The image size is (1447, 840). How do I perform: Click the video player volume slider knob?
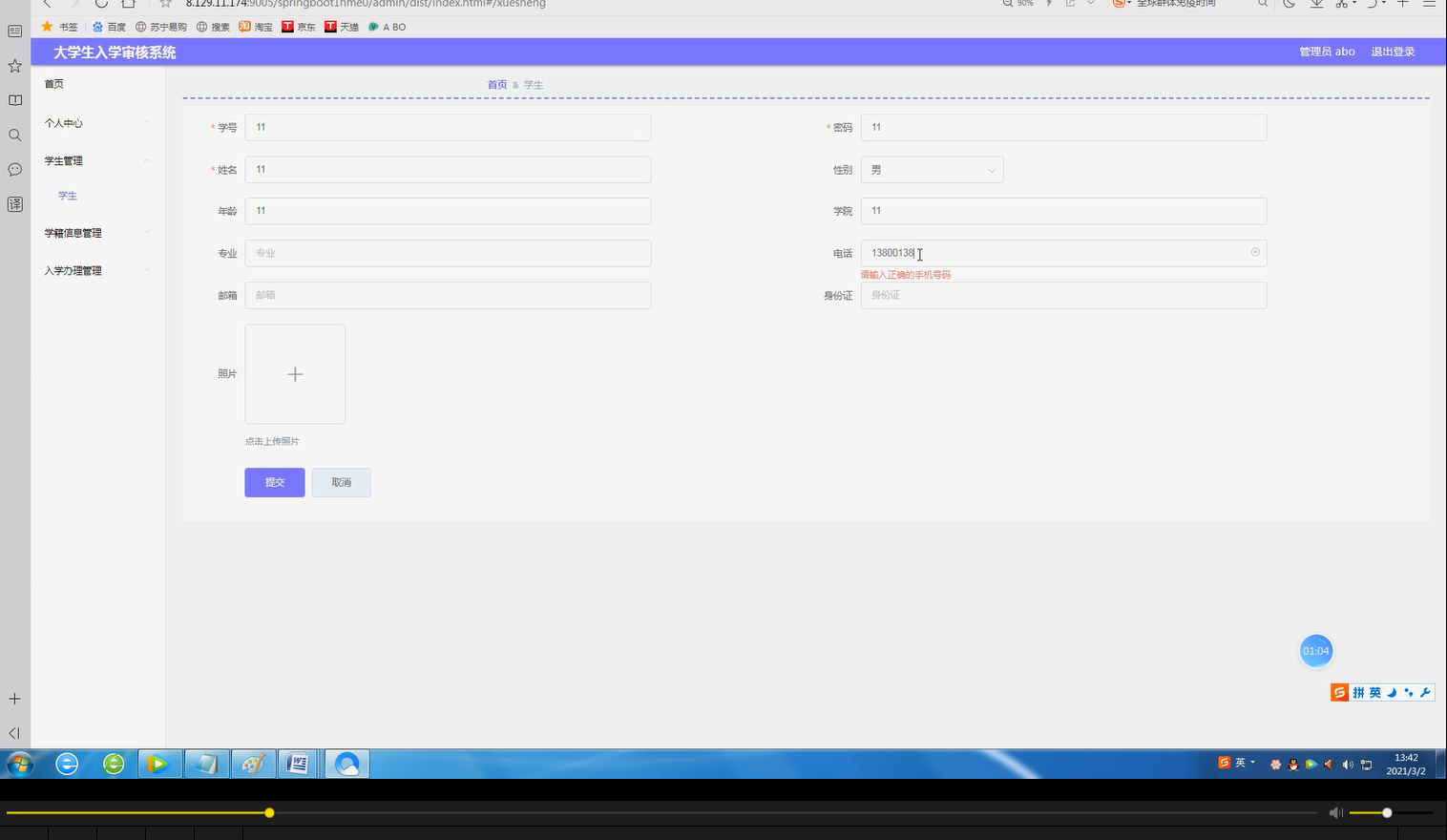click(1387, 812)
